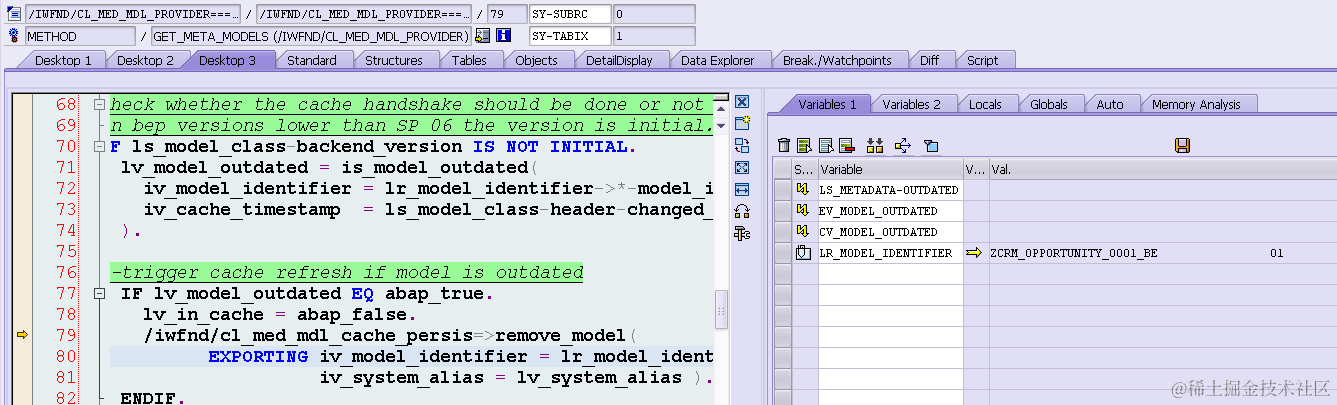Image resolution: width=1337 pixels, height=405 pixels.
Task: Set a breakpoint at line 77 margin
Action: coord(21,293)
